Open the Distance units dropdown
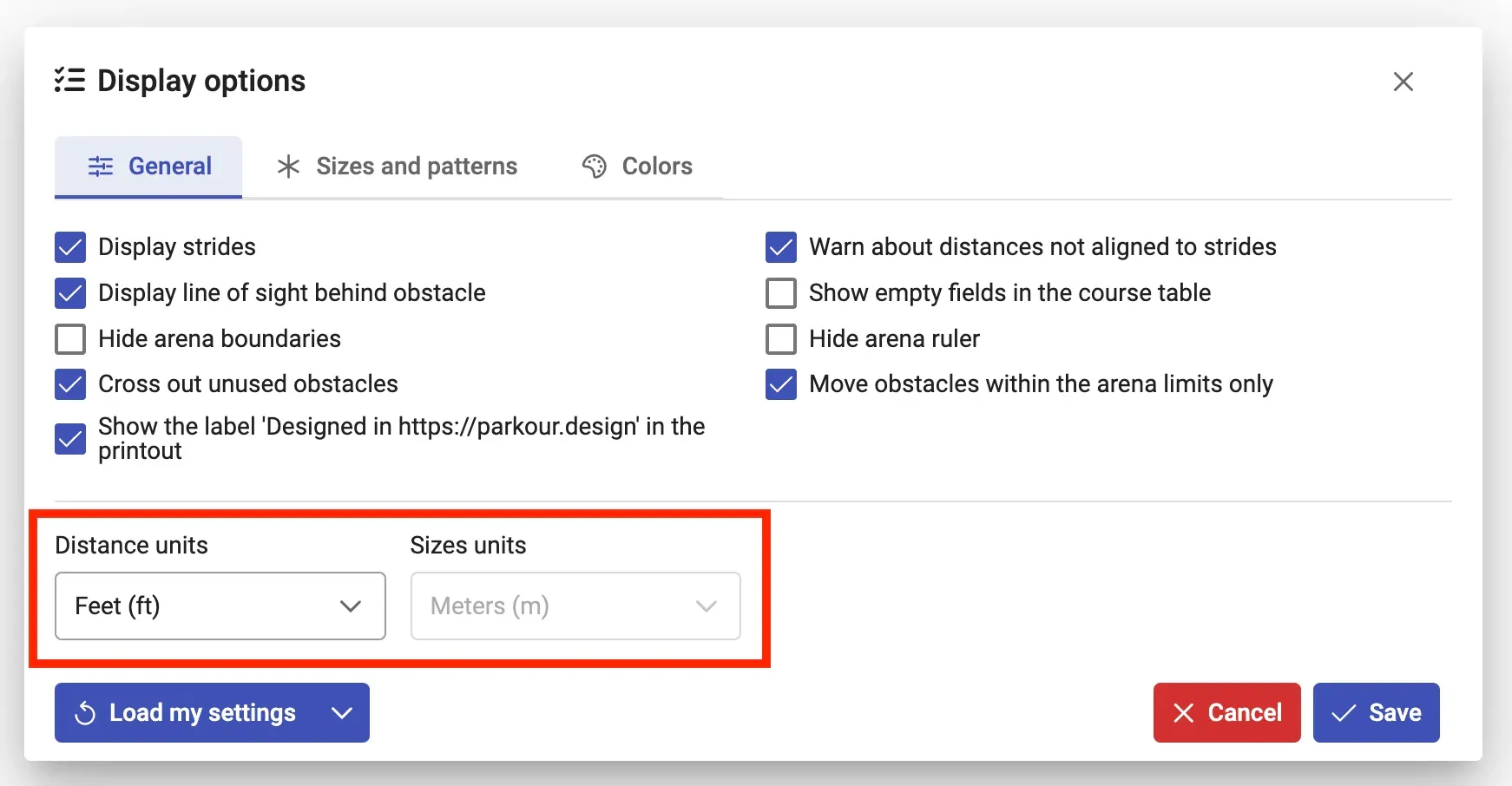The height and width of the screenshot is (786, 1512). tap(220, 606)
